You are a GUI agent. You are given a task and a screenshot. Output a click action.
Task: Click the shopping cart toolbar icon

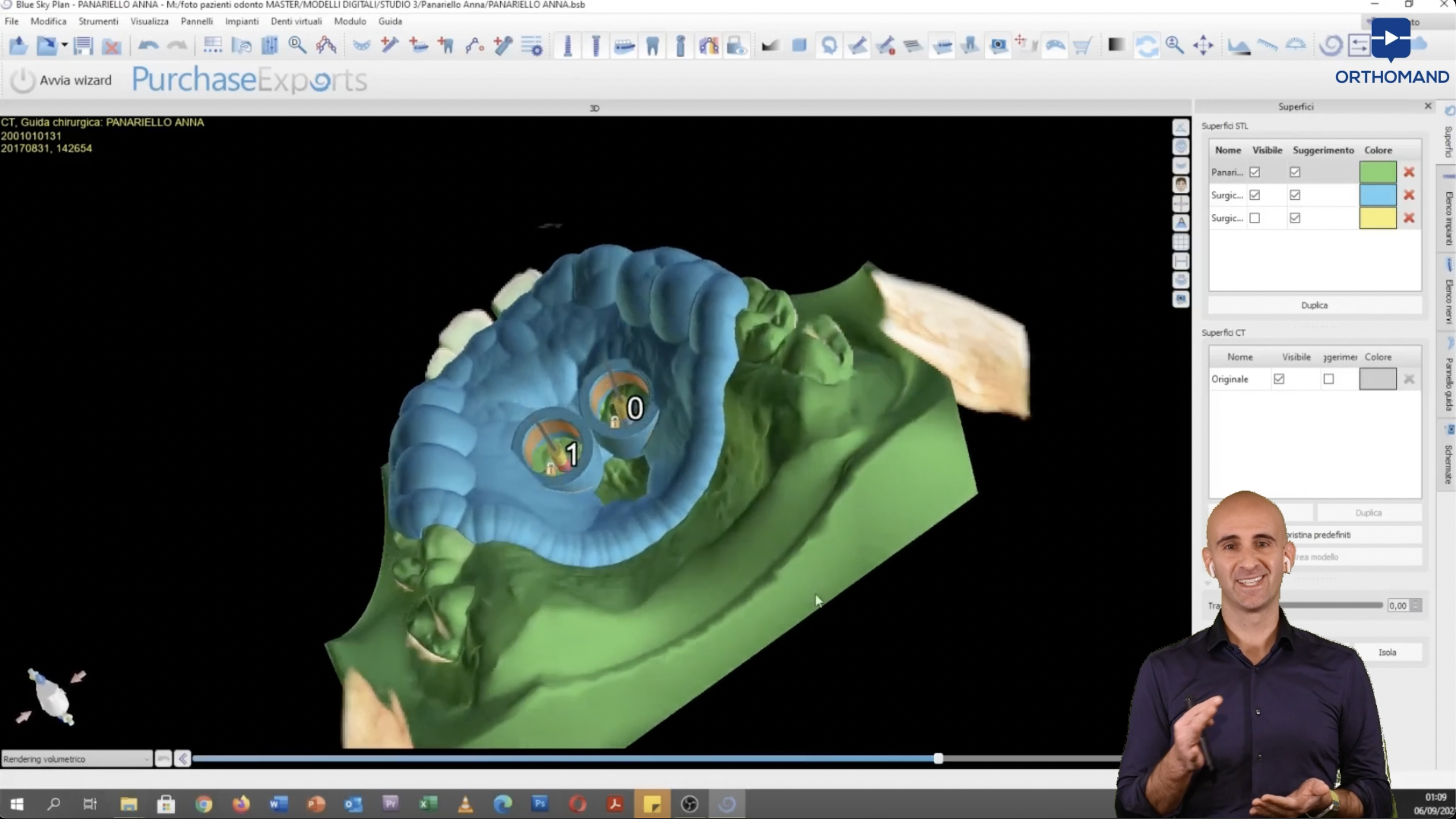tap(1083, 45)
